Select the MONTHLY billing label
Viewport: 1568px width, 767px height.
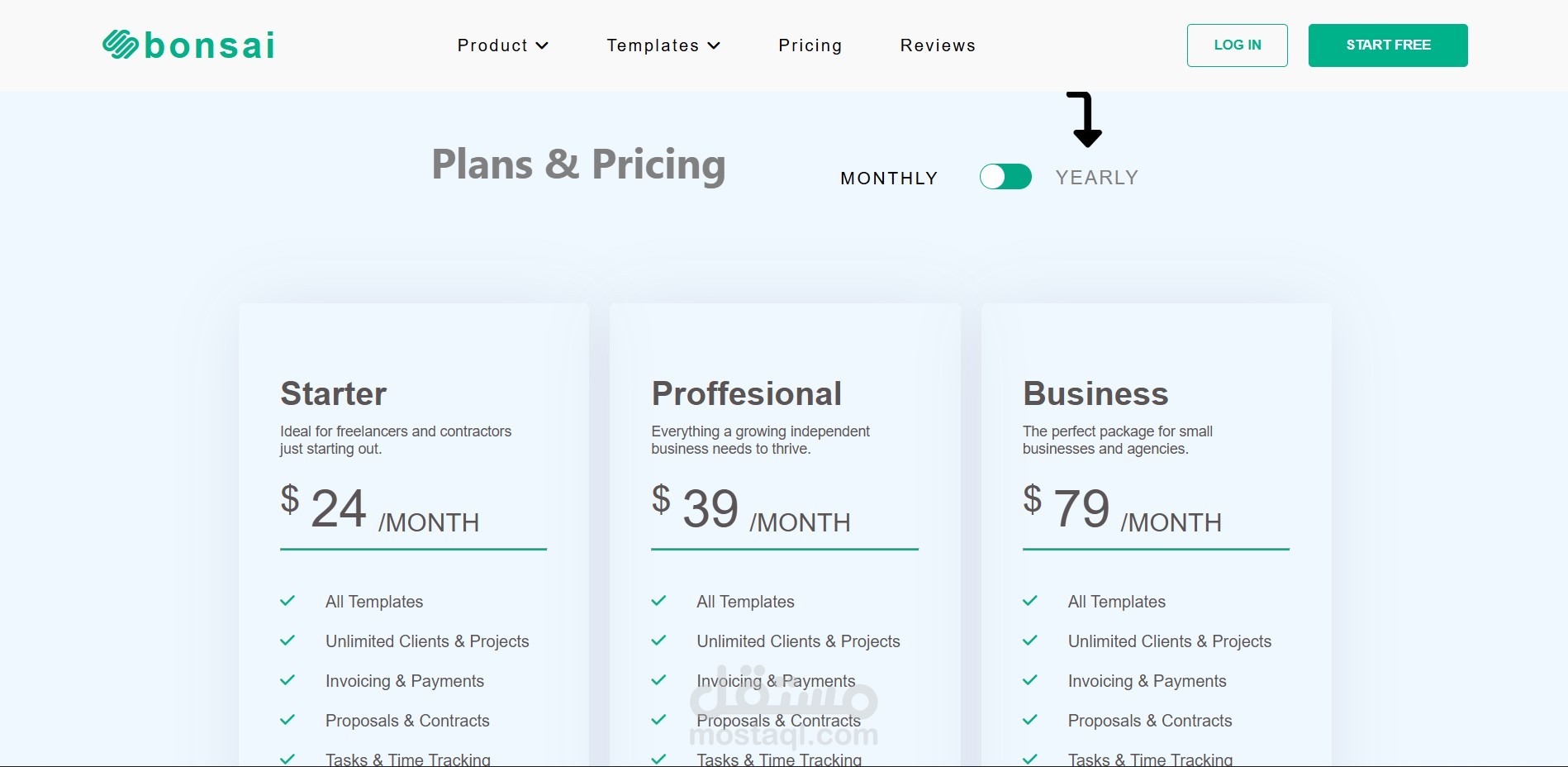tap(887, 178)
